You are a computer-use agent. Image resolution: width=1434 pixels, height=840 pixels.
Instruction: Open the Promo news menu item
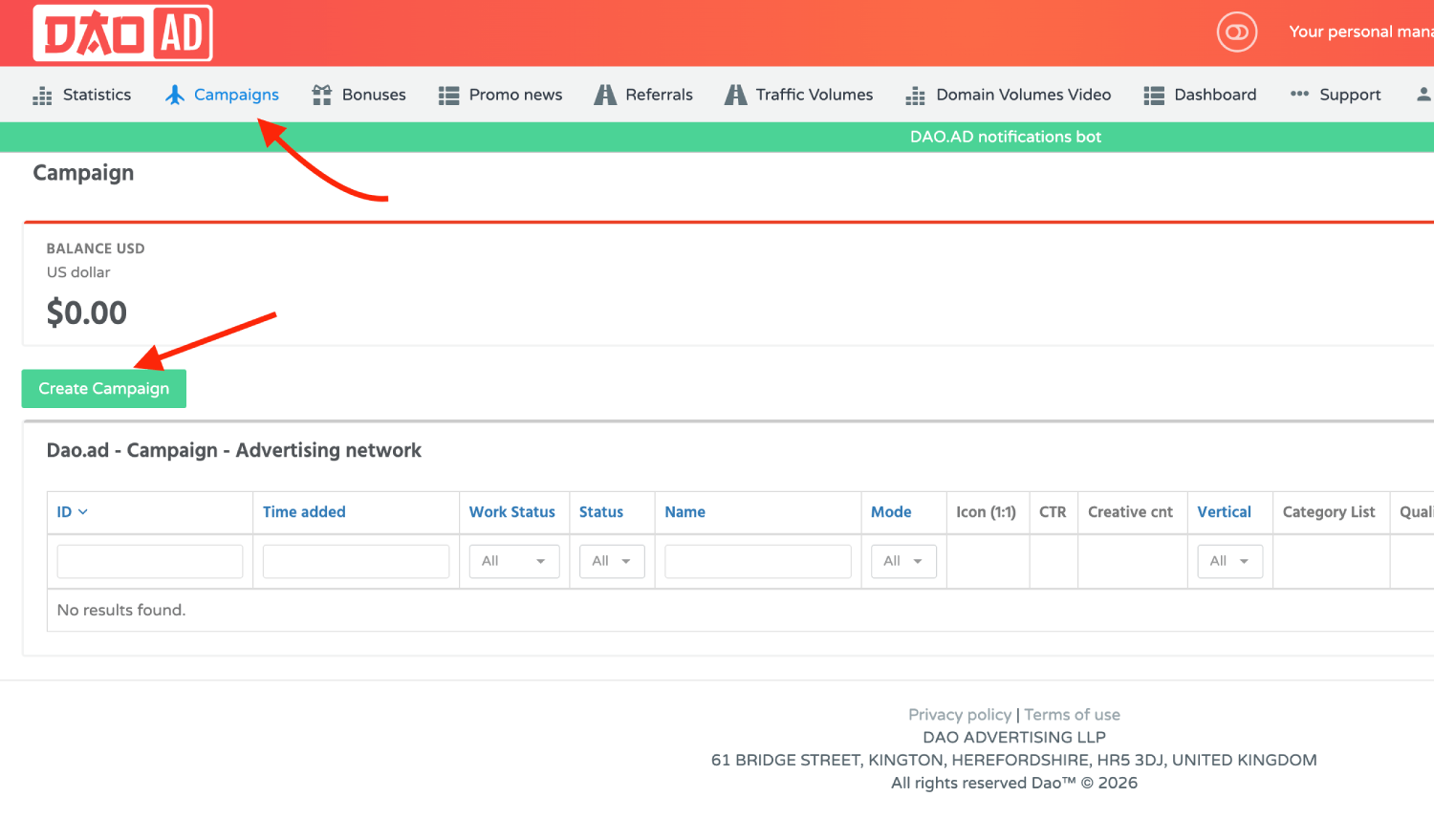coord(515,95)
